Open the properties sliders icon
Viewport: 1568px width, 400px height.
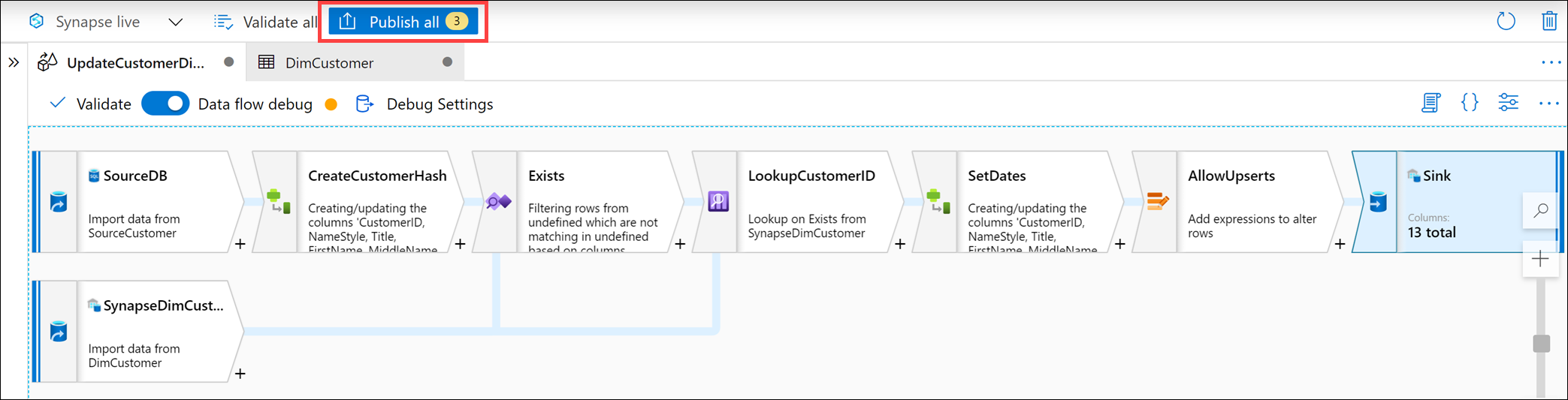click(x=1508, y=103)
